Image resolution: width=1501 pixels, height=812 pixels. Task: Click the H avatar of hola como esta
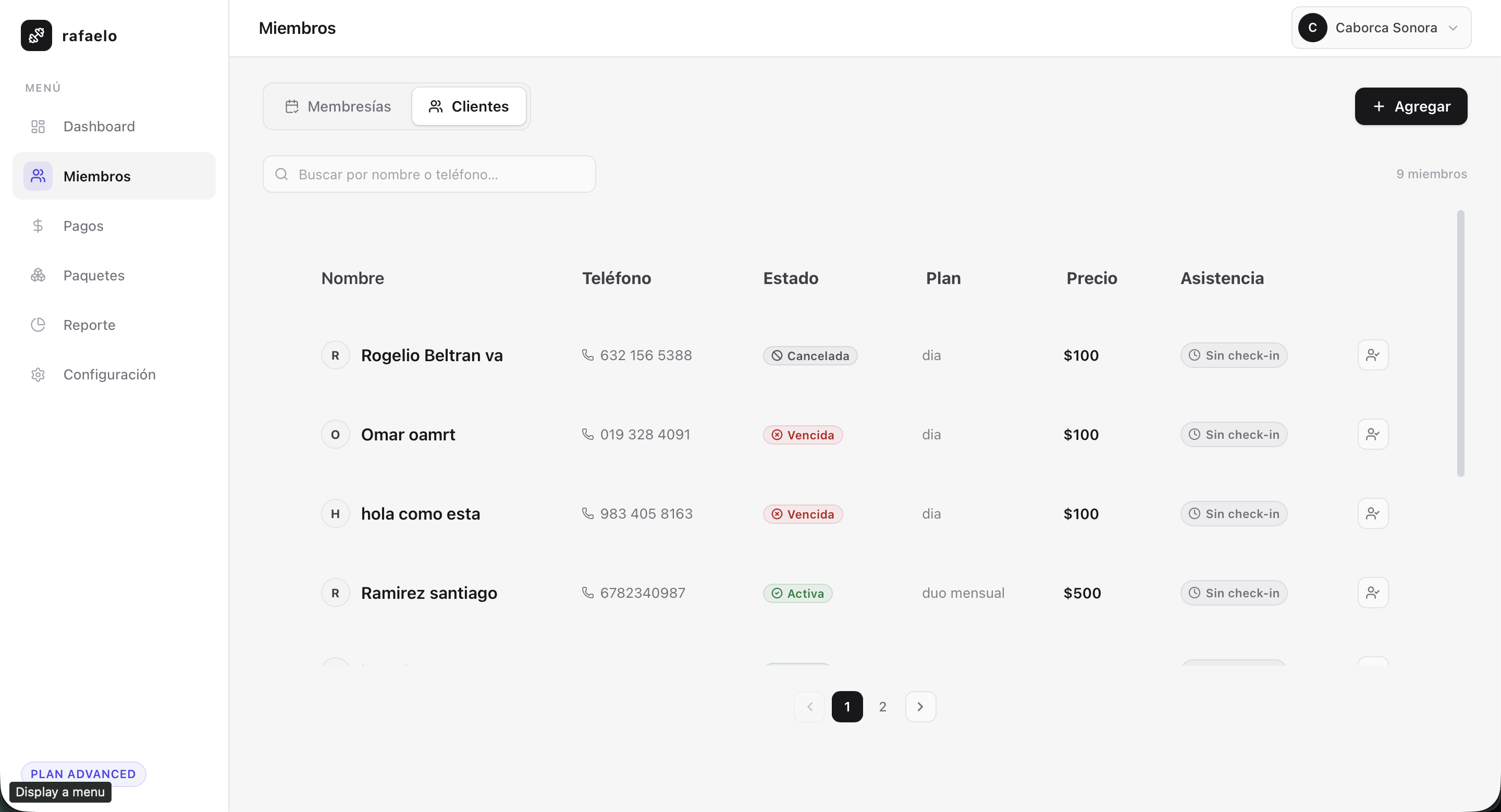(336, 514)
